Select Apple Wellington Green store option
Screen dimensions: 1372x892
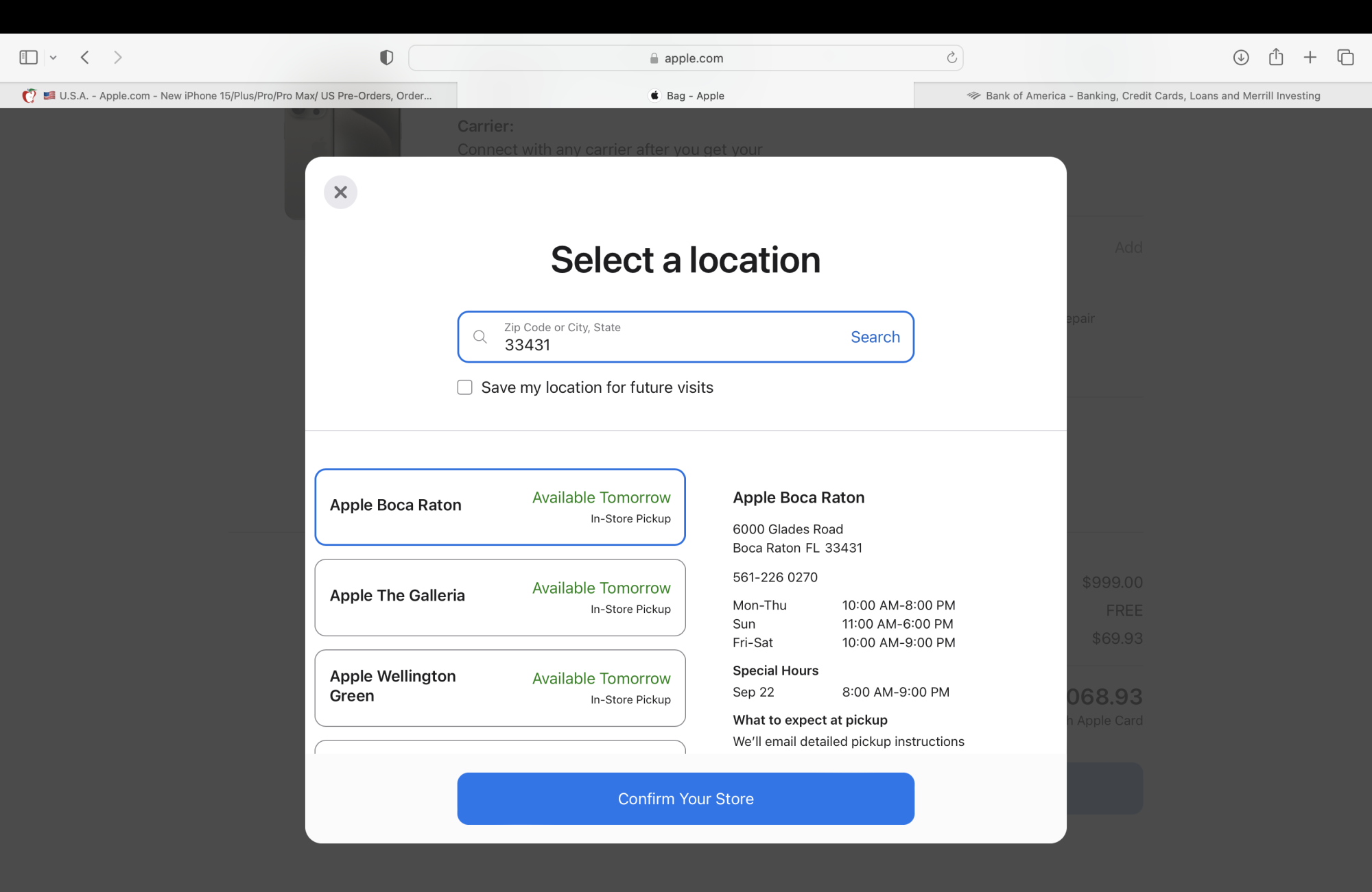[x=500, y=687]
